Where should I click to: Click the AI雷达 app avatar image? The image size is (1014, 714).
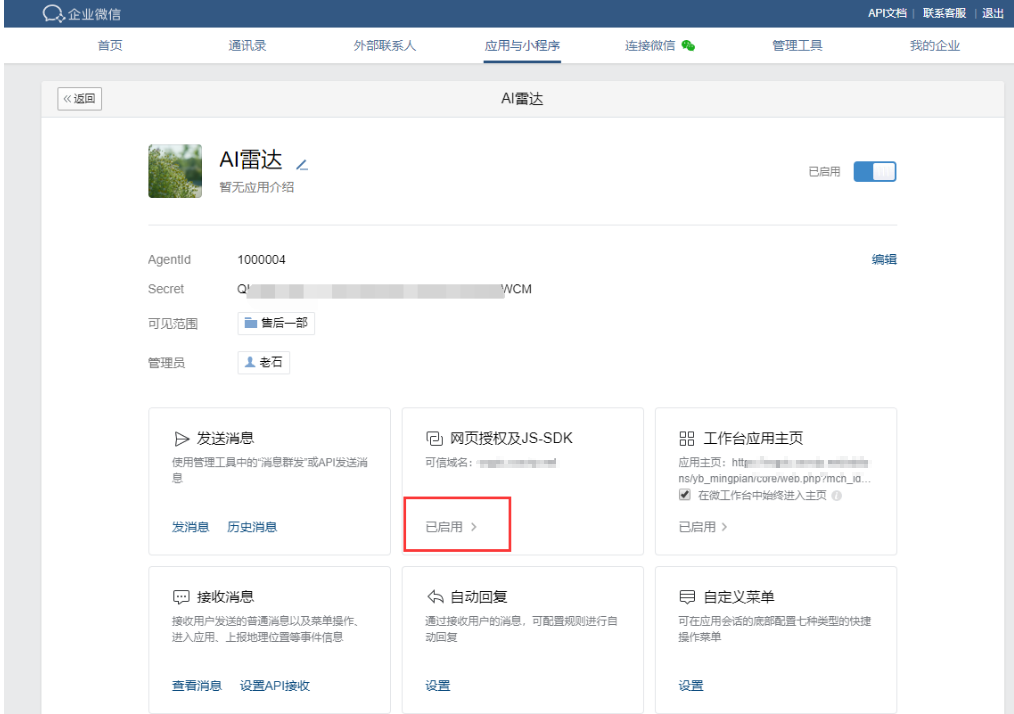coord(175,171)
